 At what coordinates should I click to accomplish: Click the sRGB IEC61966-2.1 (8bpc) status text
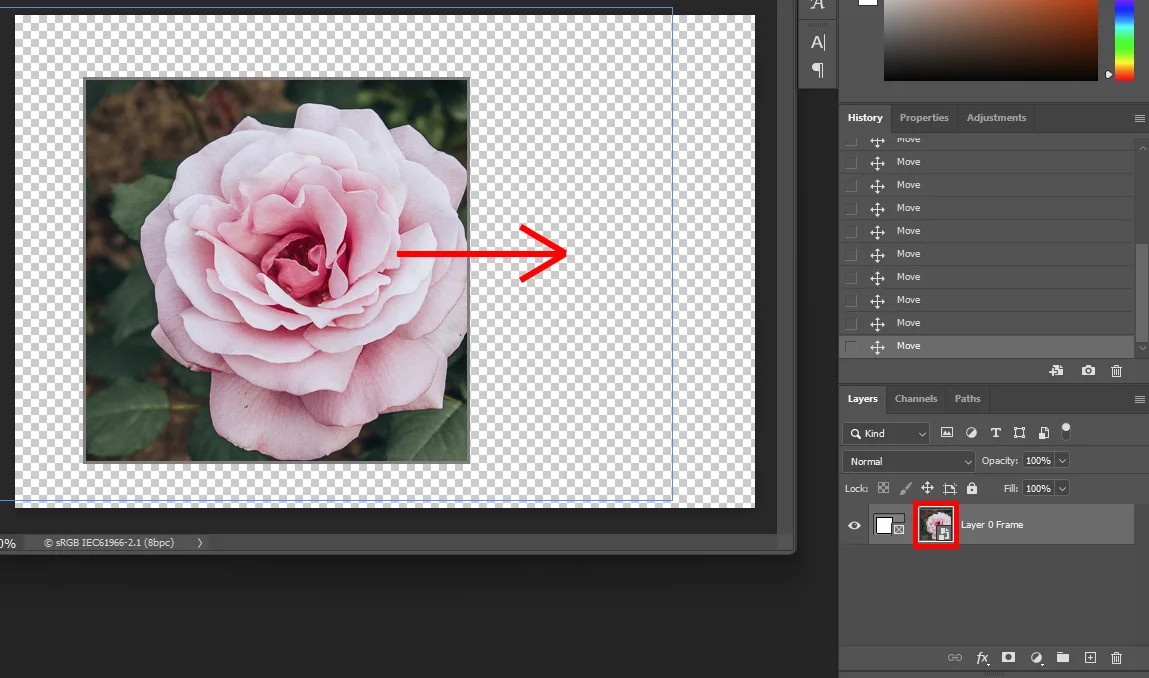(x=108, y=543)
